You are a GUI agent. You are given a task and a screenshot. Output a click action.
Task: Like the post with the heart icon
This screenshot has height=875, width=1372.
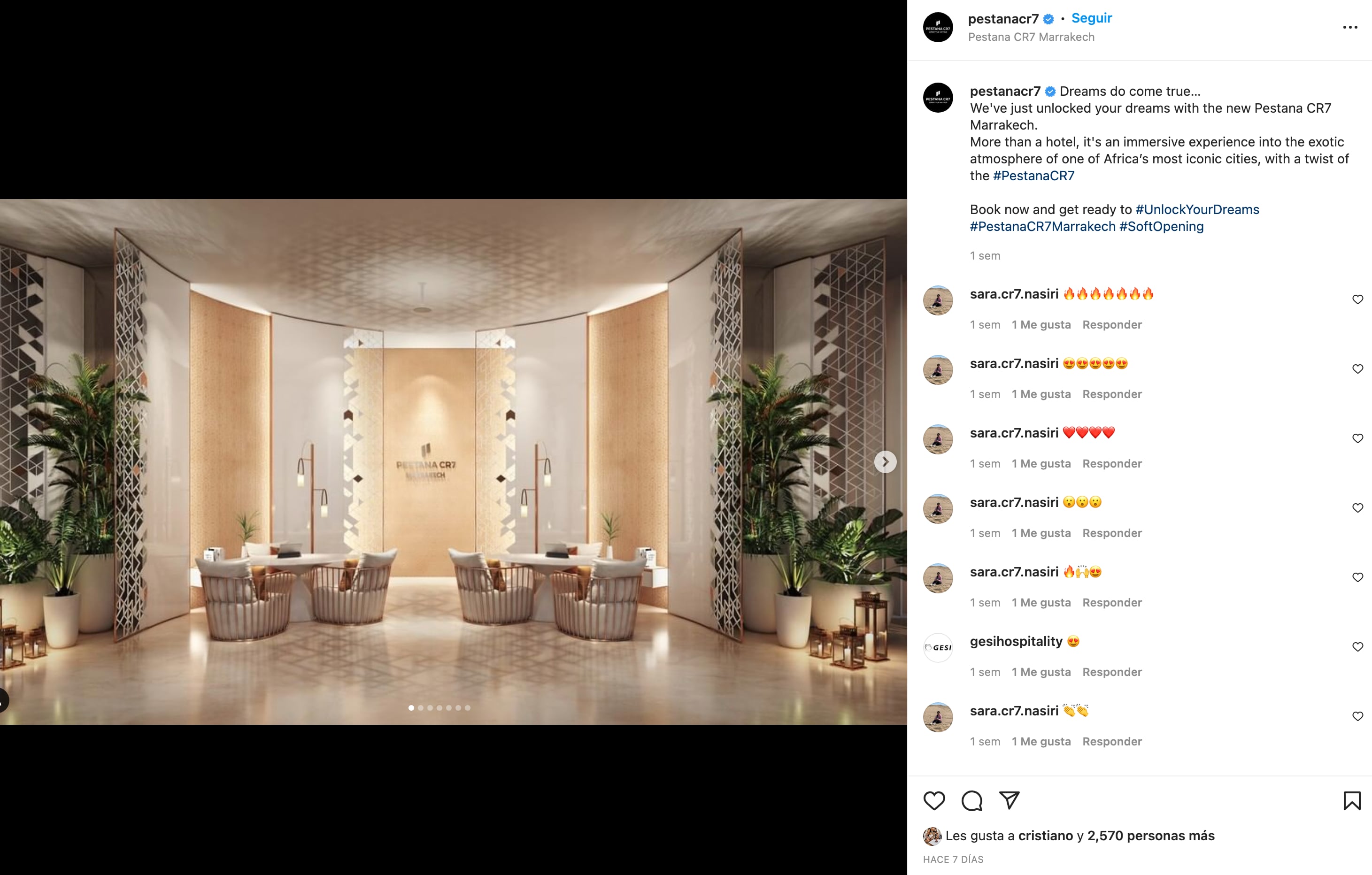point(934,800)
